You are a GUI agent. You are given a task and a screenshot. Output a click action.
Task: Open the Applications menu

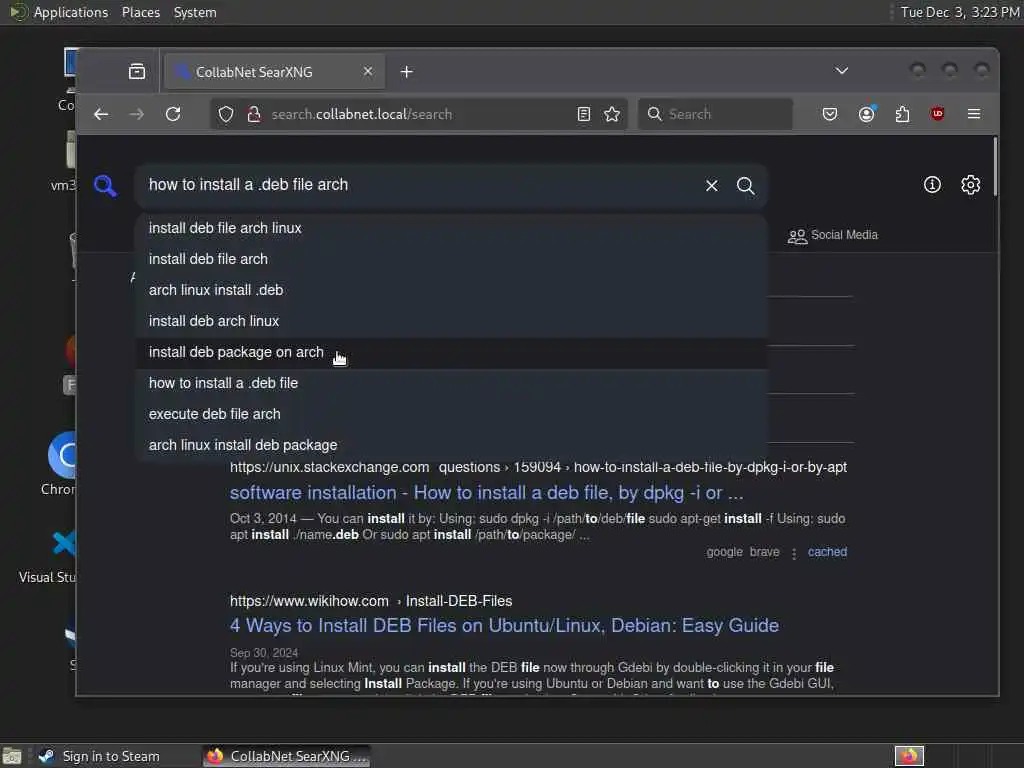click(71, 12)
